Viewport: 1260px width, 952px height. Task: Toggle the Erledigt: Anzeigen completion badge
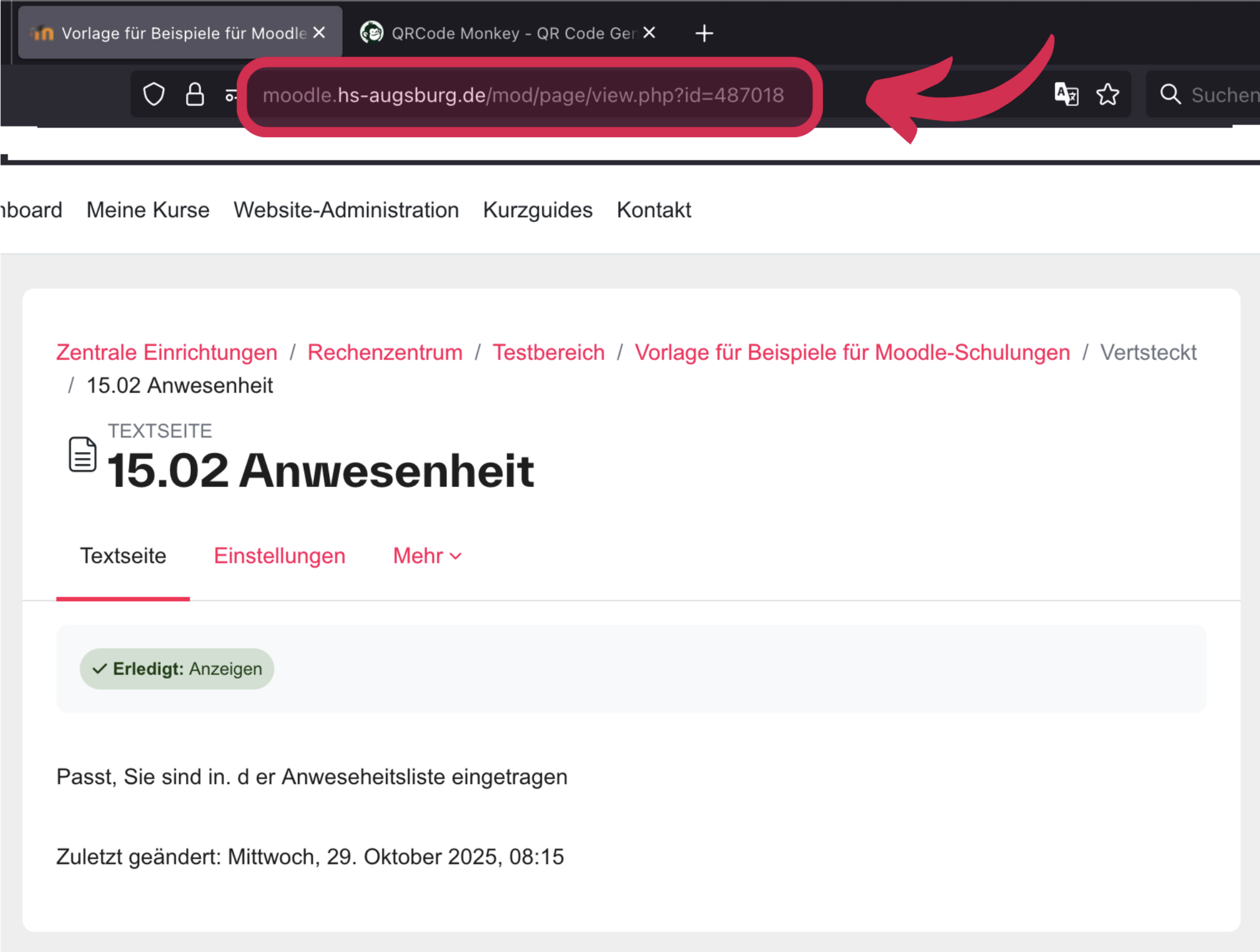177,669
